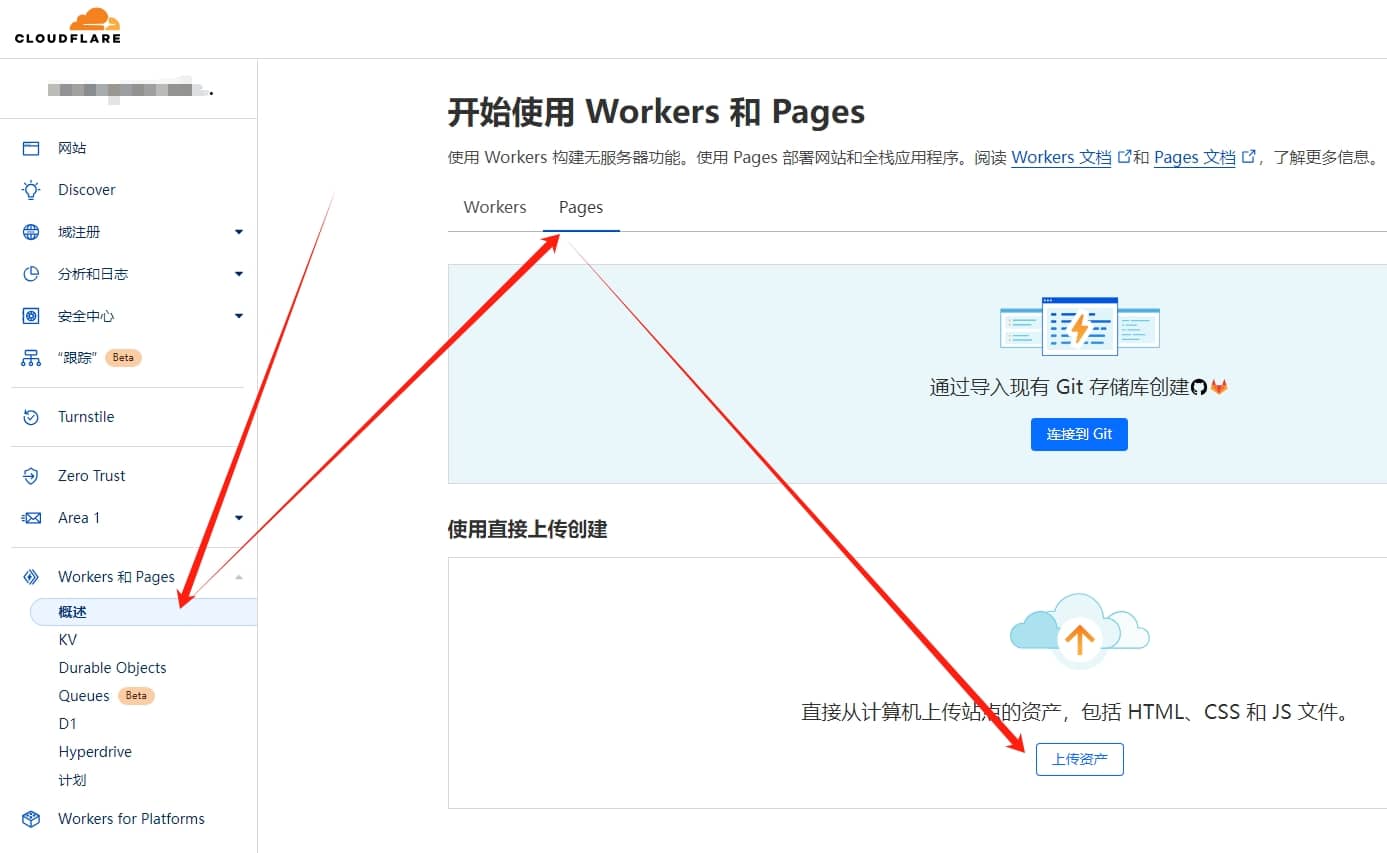This screenshot has width=1387, height=853.
Task: Click the Zero Trust sidebar icon
Action: click(x=31, y=476)
